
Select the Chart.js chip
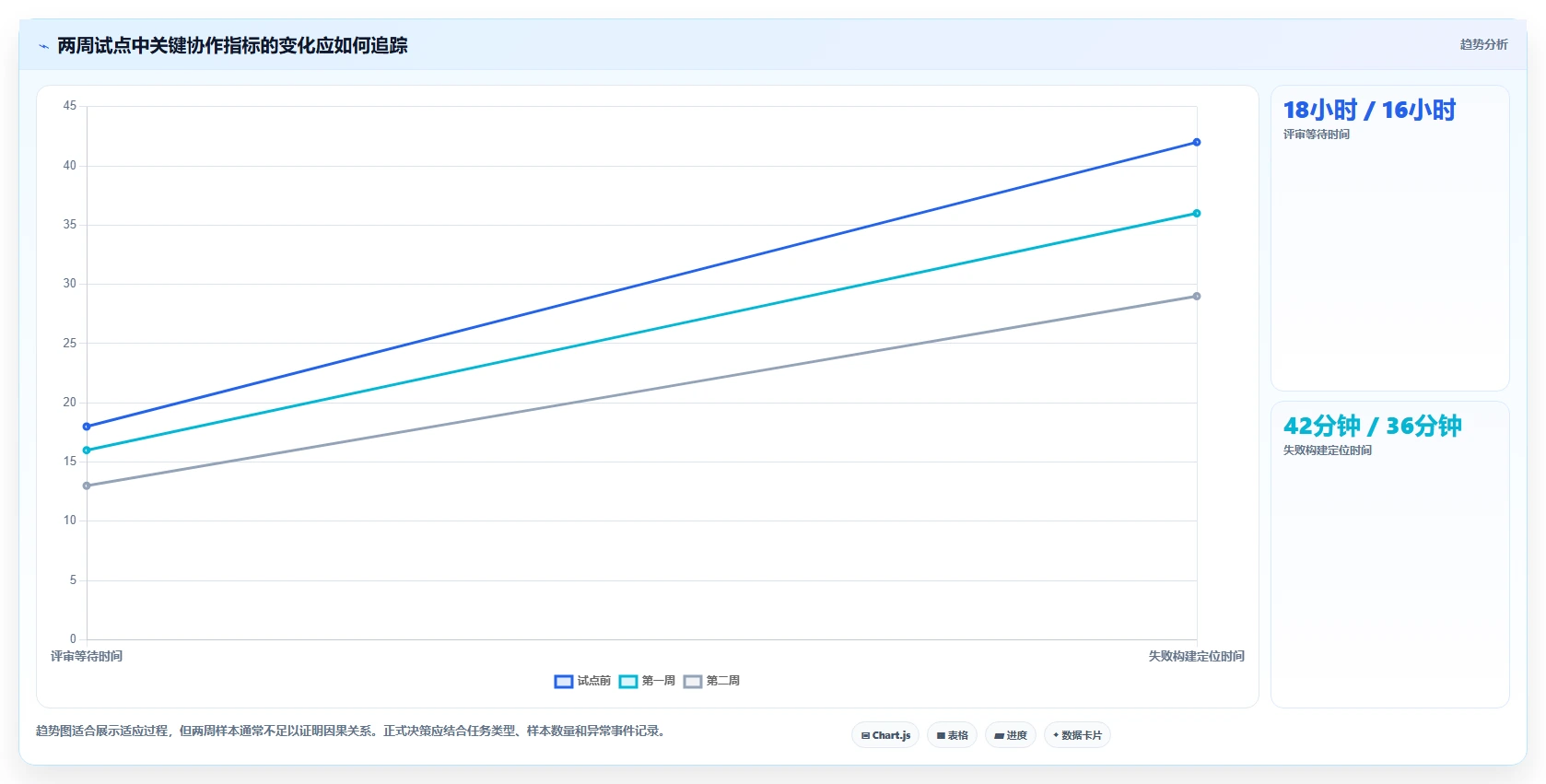pyautogui.click(x=885, y=735)
